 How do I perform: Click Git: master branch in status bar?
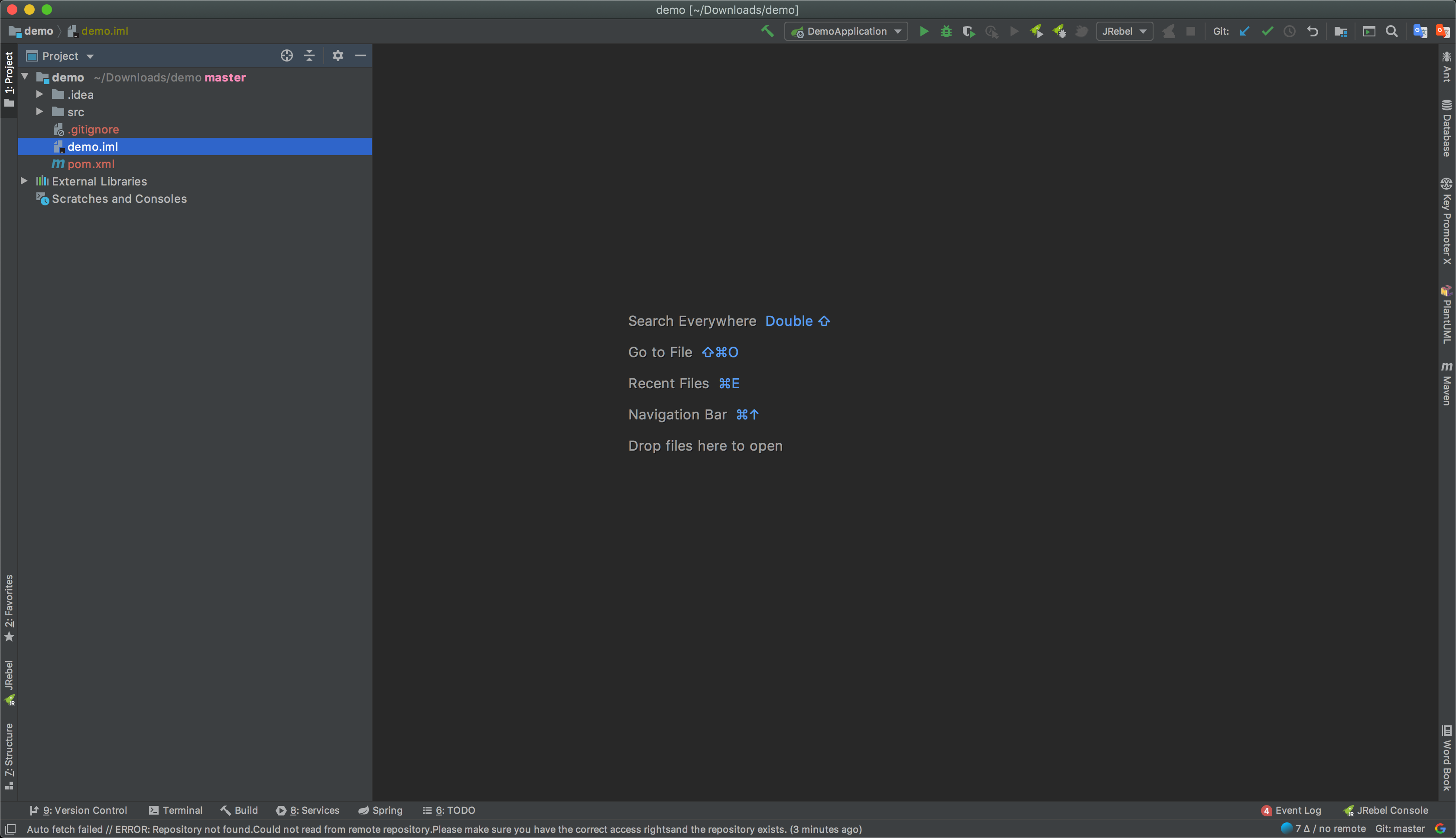1400,829
